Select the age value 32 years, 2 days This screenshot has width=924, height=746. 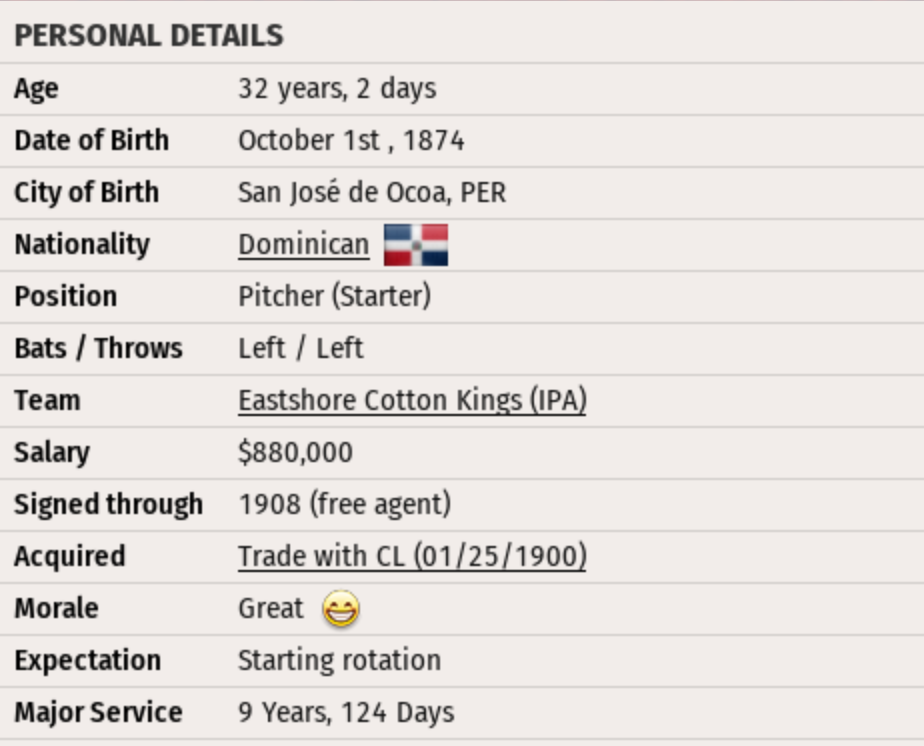pyautogui.click(x=337, y=89)
